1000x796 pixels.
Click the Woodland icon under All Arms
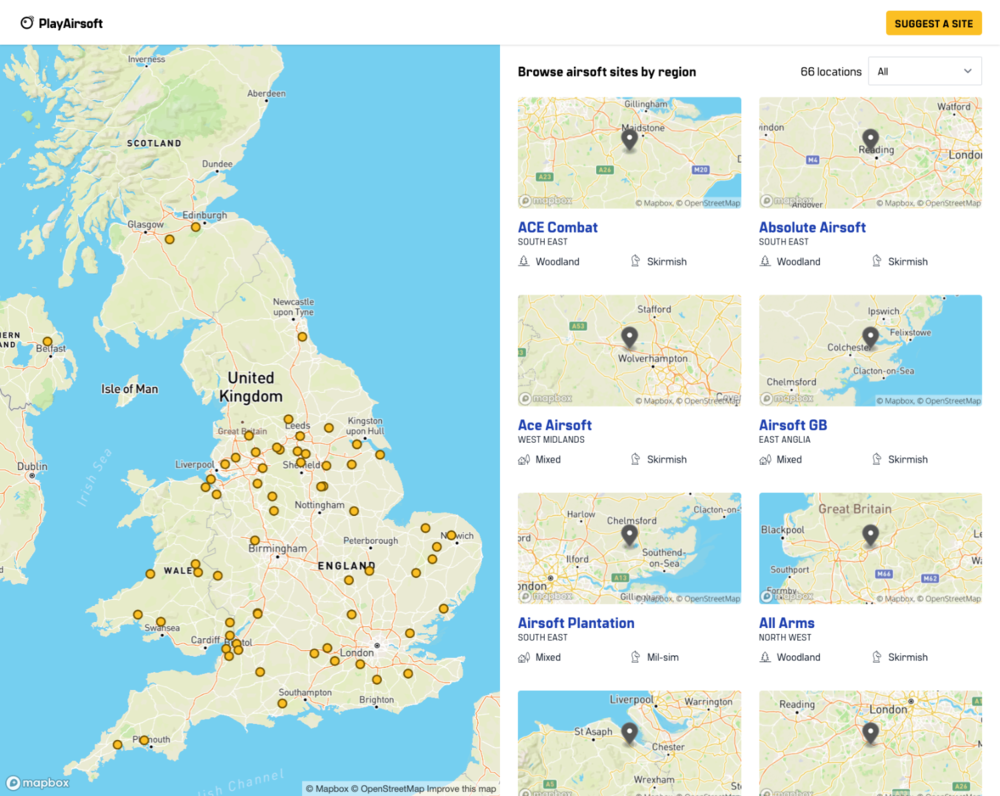coord(765,657)
